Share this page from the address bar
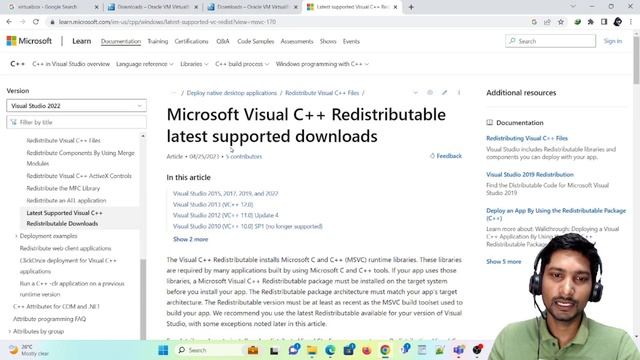Viewport: 640px width, 360px height. pyautogui.click(x=547, y=22)
